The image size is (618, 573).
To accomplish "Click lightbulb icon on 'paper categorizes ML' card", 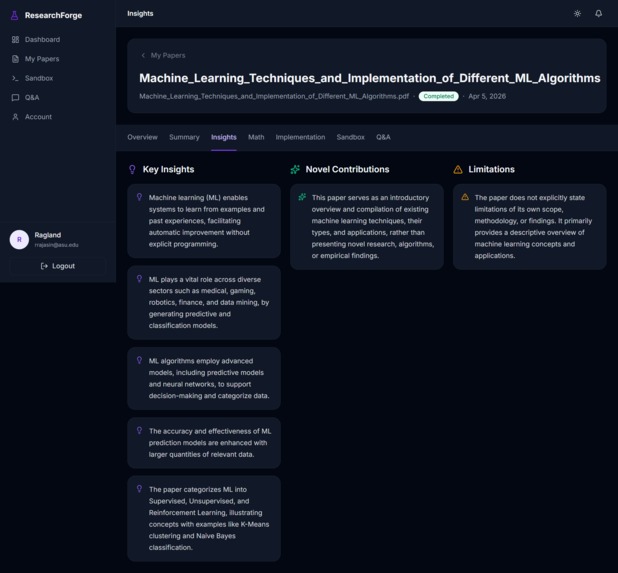I will click(x=139, y=489).
